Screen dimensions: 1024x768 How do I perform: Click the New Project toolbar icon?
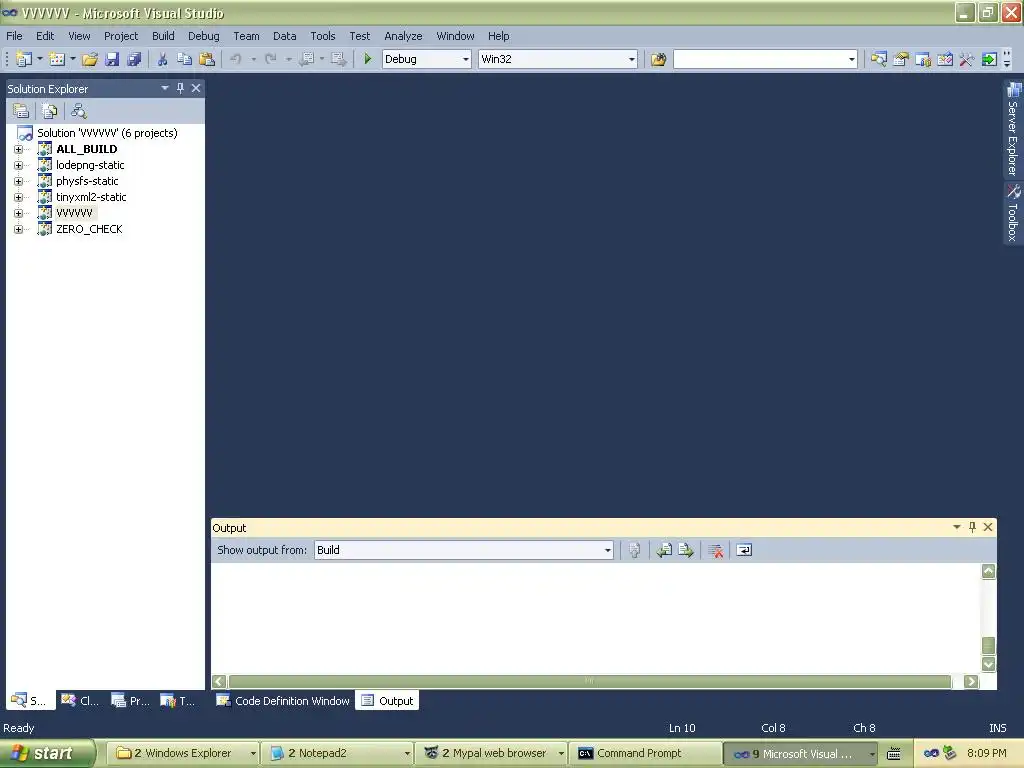[24, 59]
